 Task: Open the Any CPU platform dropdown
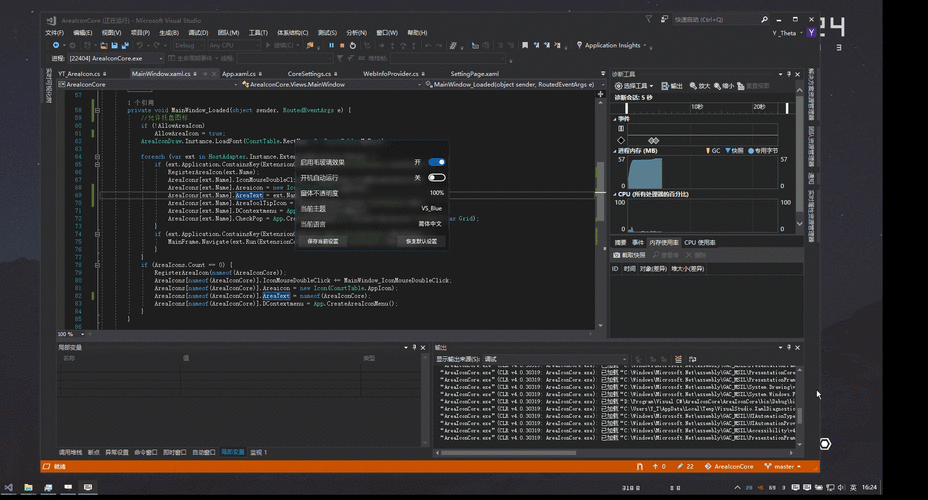234,45
